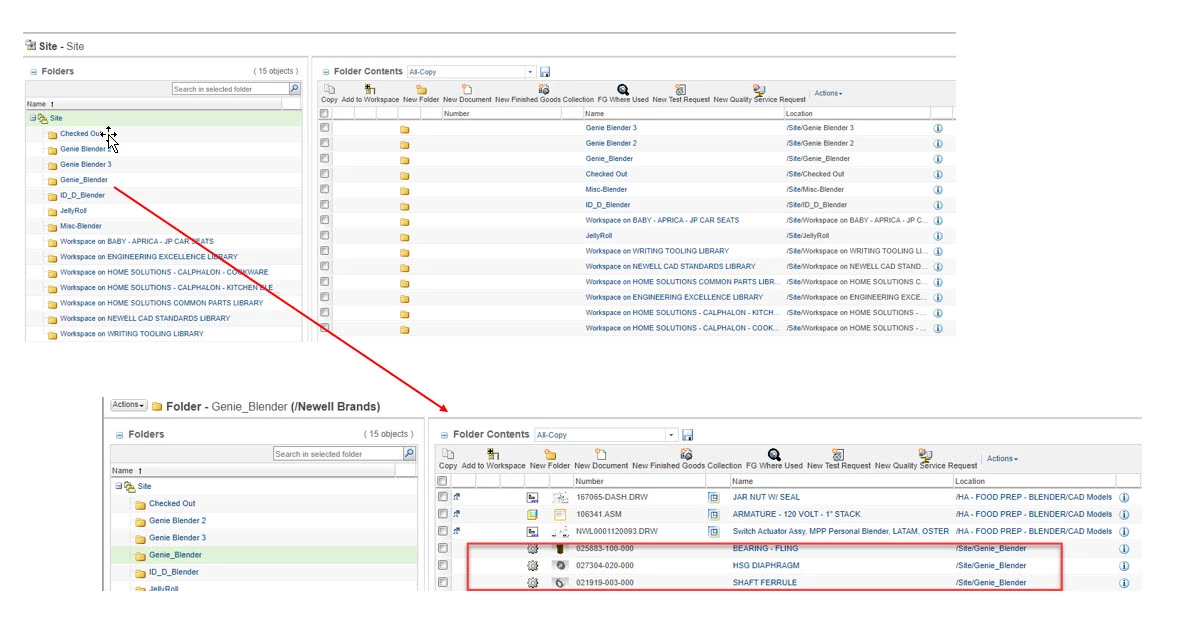The width and height of the screenshot is (1181, 632).
Task: Check the box for the Genie Blender 3 row
Action: tap(325, 127)
